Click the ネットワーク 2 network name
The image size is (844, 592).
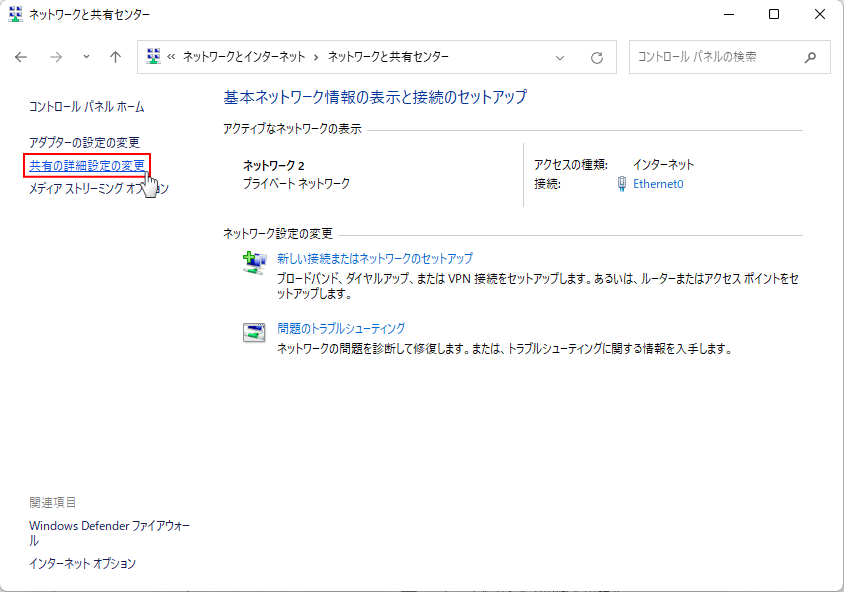273,165
